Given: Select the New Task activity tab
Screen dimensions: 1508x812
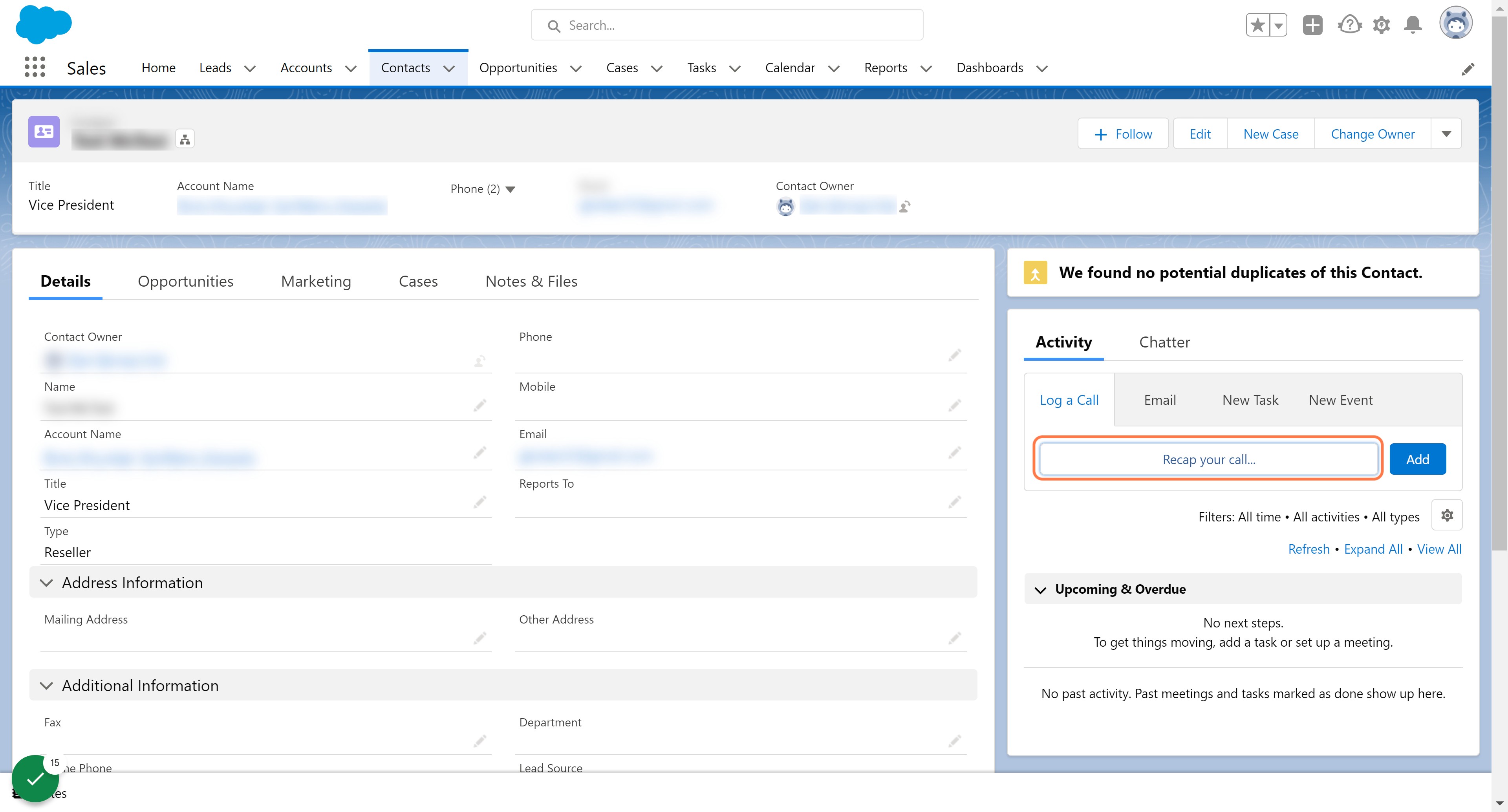Looking at the screenshot, I should [1250, 401].
